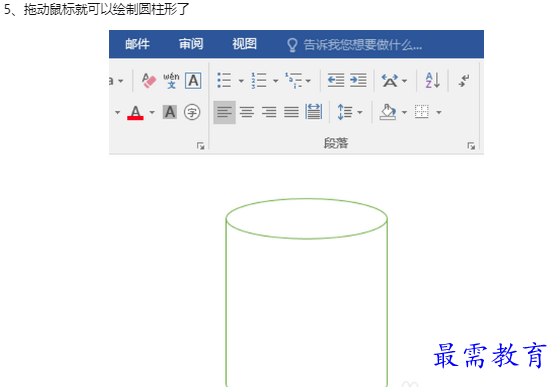Open the font group dialog launcher
This screenshot has height=387, width=555.
tap(201, 146)
